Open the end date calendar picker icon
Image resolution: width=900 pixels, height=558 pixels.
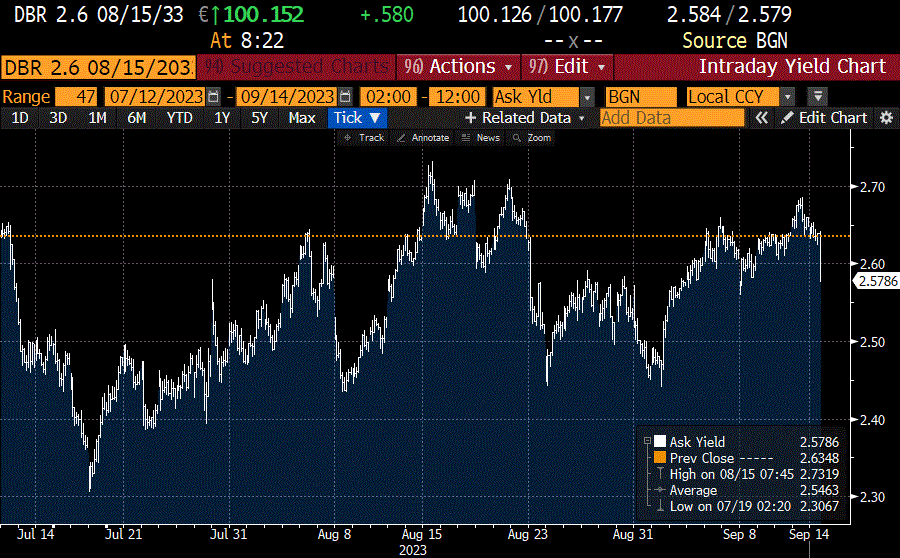[345, 96]
